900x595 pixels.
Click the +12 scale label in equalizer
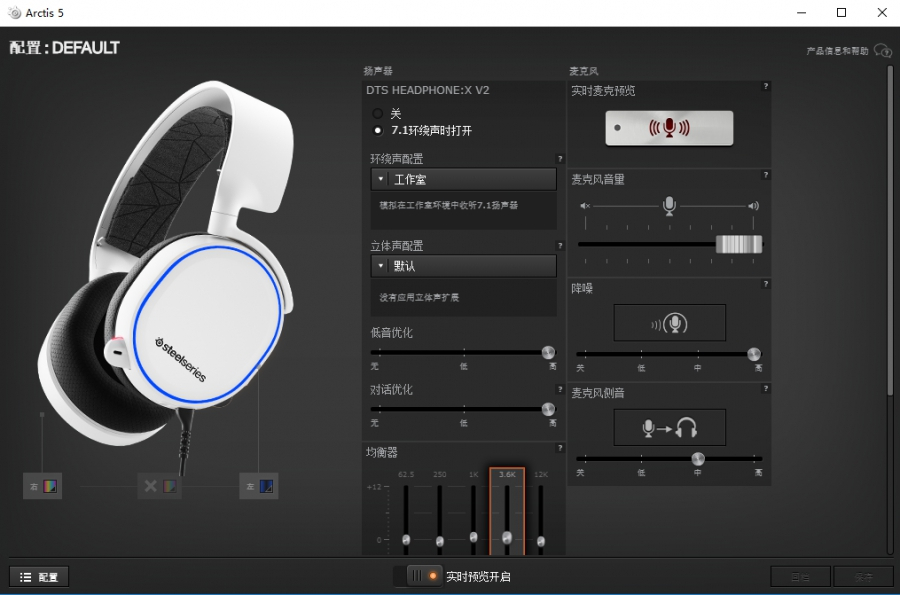pos(374,487)
